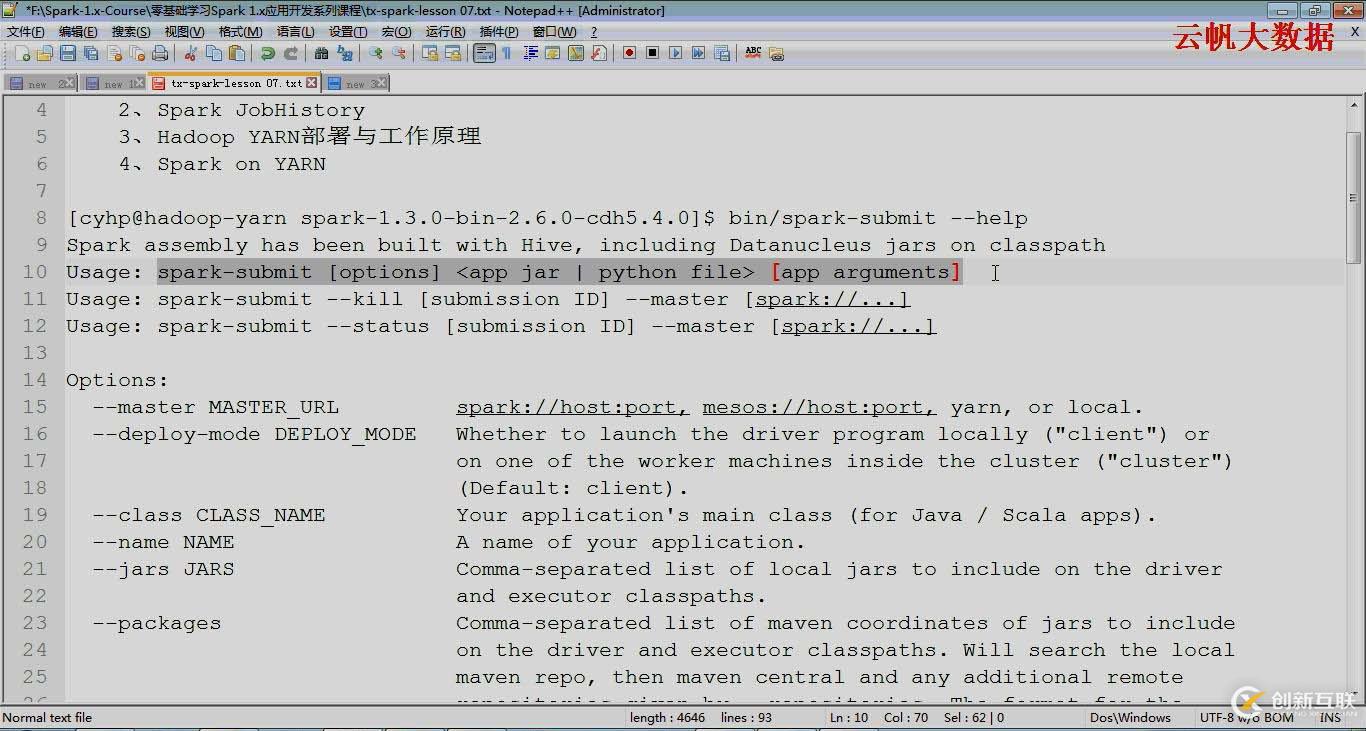Image resolution: width=1366 pixels, height=731 pixels.
Task: Open the Replace dialog icon
Action: (x=344, y=53)
